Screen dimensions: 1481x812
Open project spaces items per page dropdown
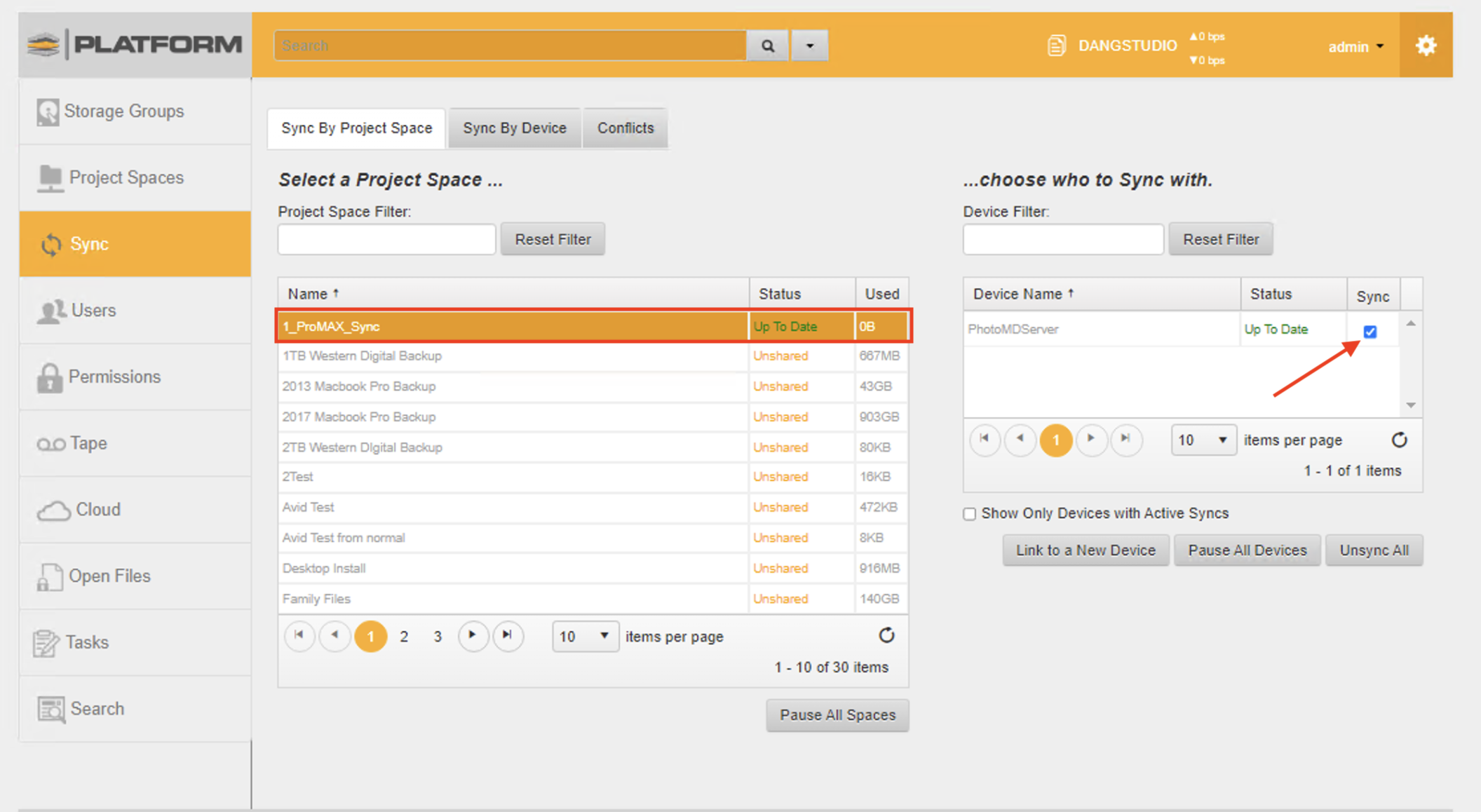point(585,636)
